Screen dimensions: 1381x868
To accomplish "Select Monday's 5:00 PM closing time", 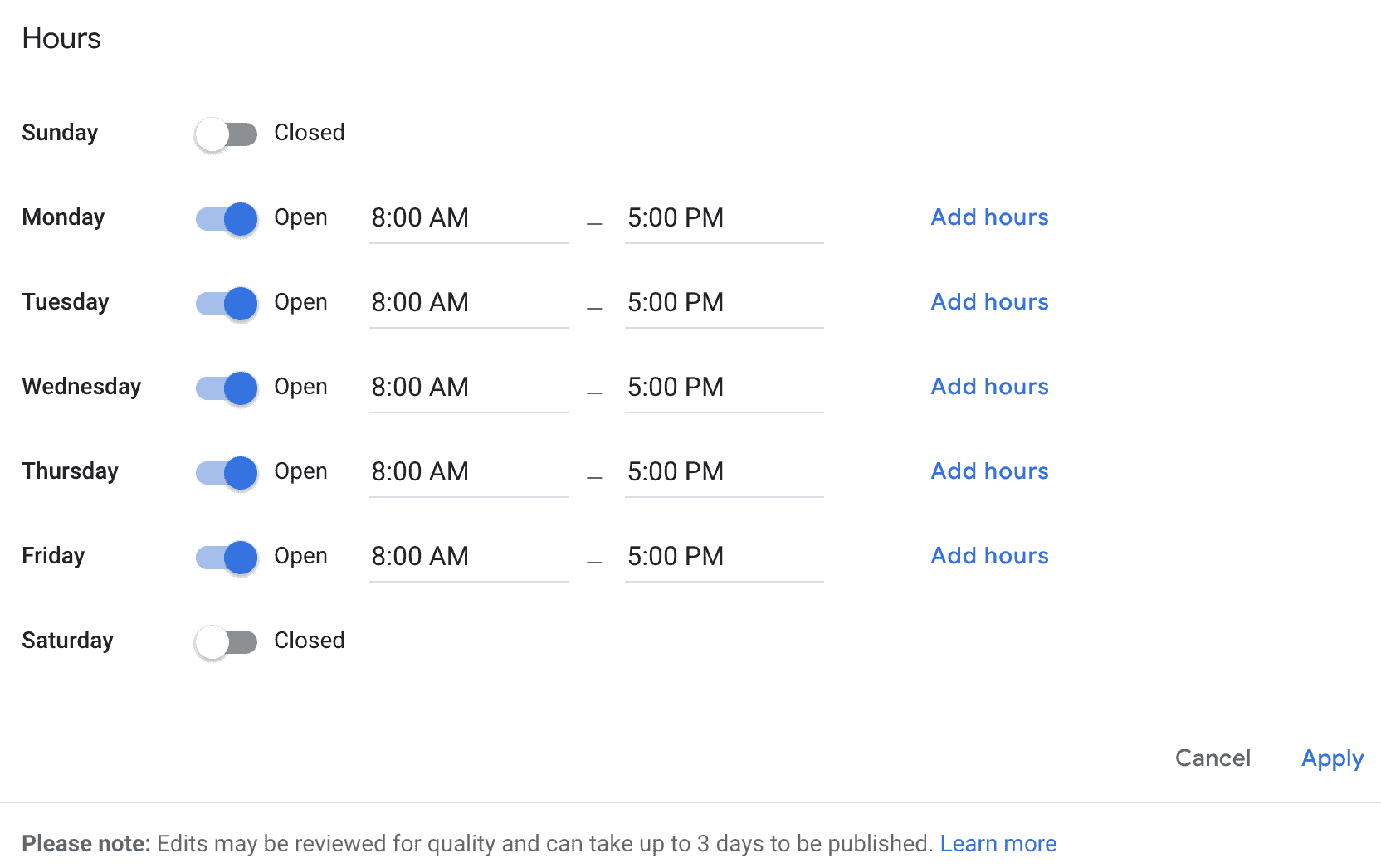I will tap(724, 218).
